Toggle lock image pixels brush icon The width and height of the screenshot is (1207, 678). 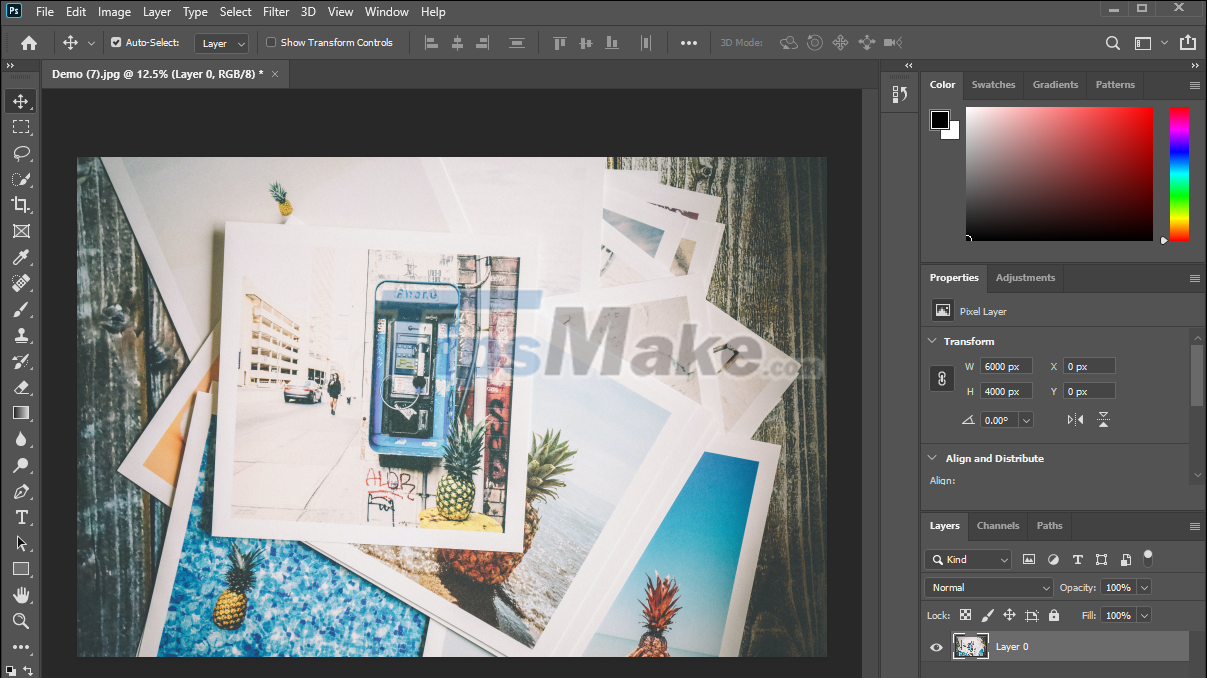(987, 615)
